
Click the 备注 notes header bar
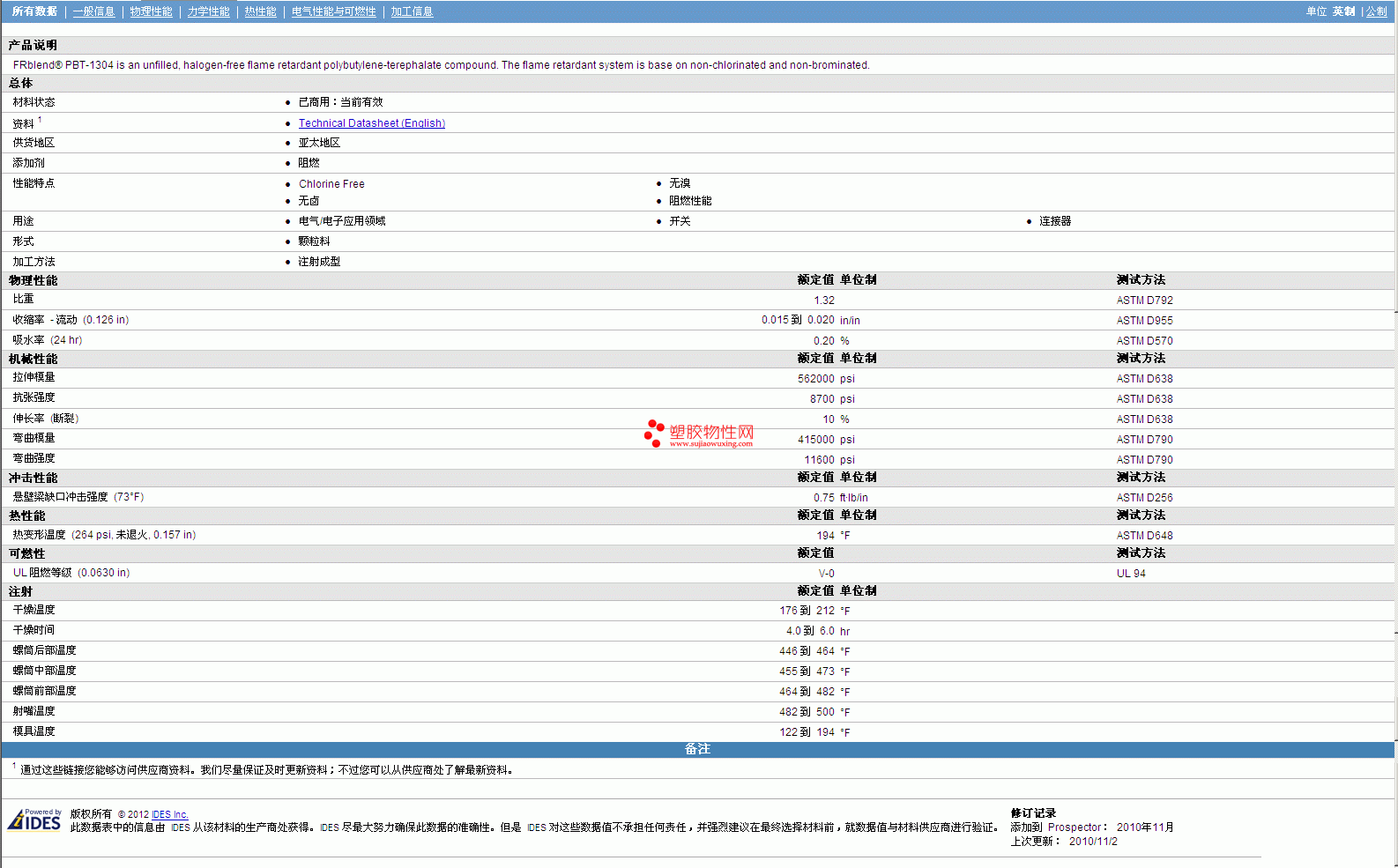[698, 749]
